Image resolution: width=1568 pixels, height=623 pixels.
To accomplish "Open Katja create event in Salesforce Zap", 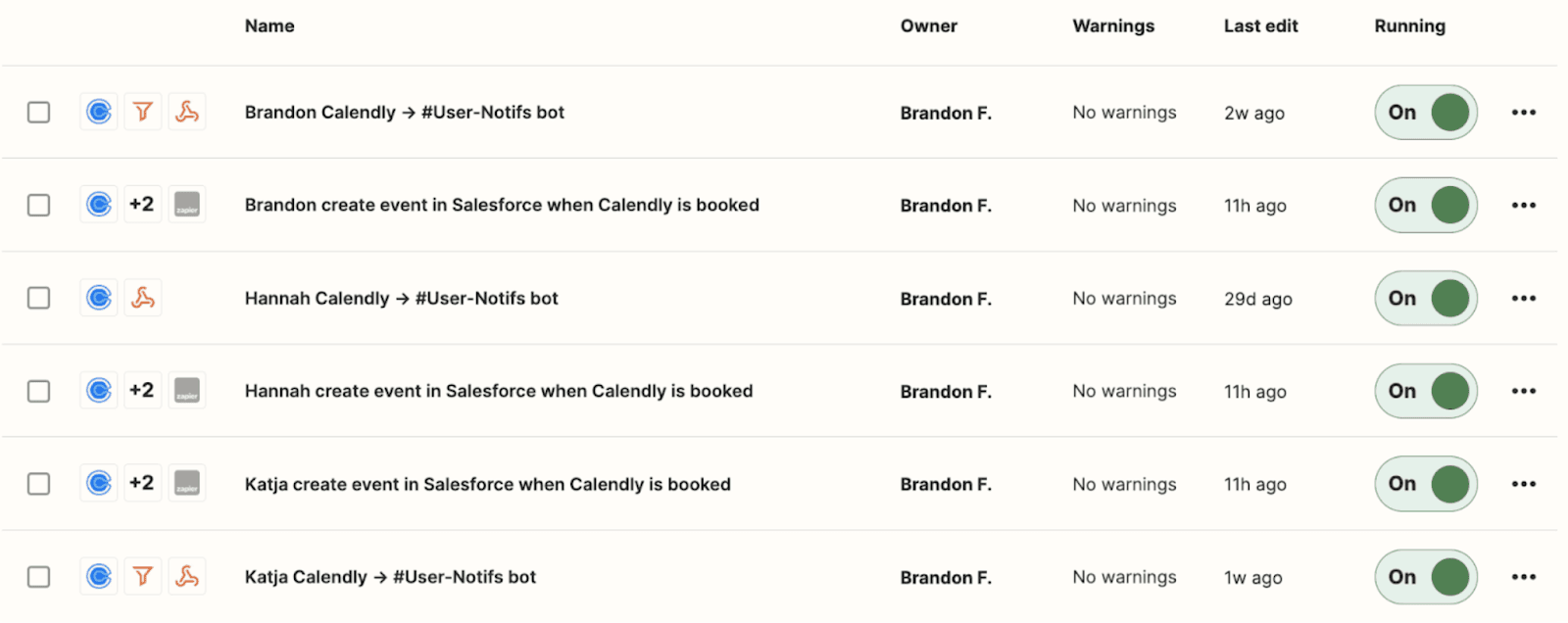I will point(487,484).
